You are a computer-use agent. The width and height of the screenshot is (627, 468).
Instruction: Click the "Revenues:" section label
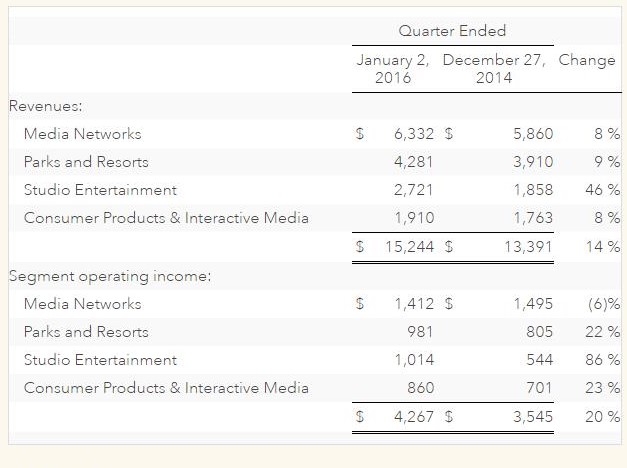point(45,105)
